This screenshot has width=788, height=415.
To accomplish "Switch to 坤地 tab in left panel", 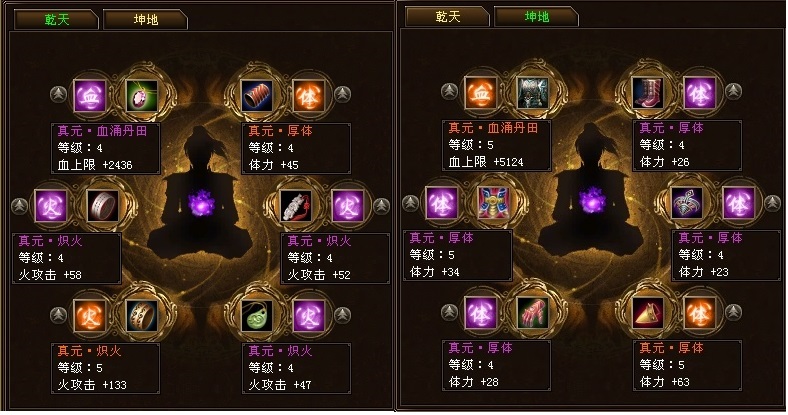I will pos(145,20).
